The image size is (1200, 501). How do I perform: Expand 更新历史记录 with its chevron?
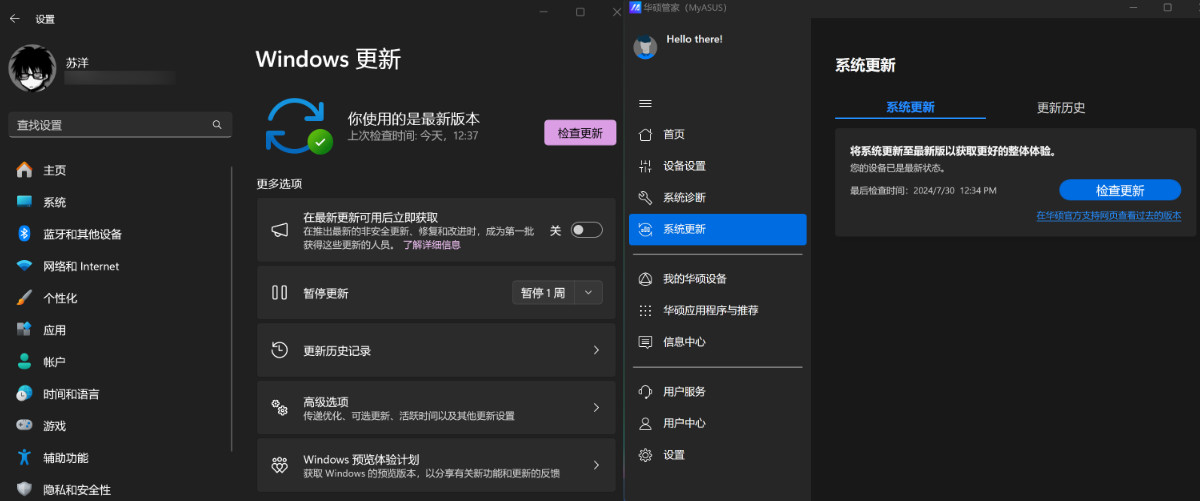coord(596,350)
